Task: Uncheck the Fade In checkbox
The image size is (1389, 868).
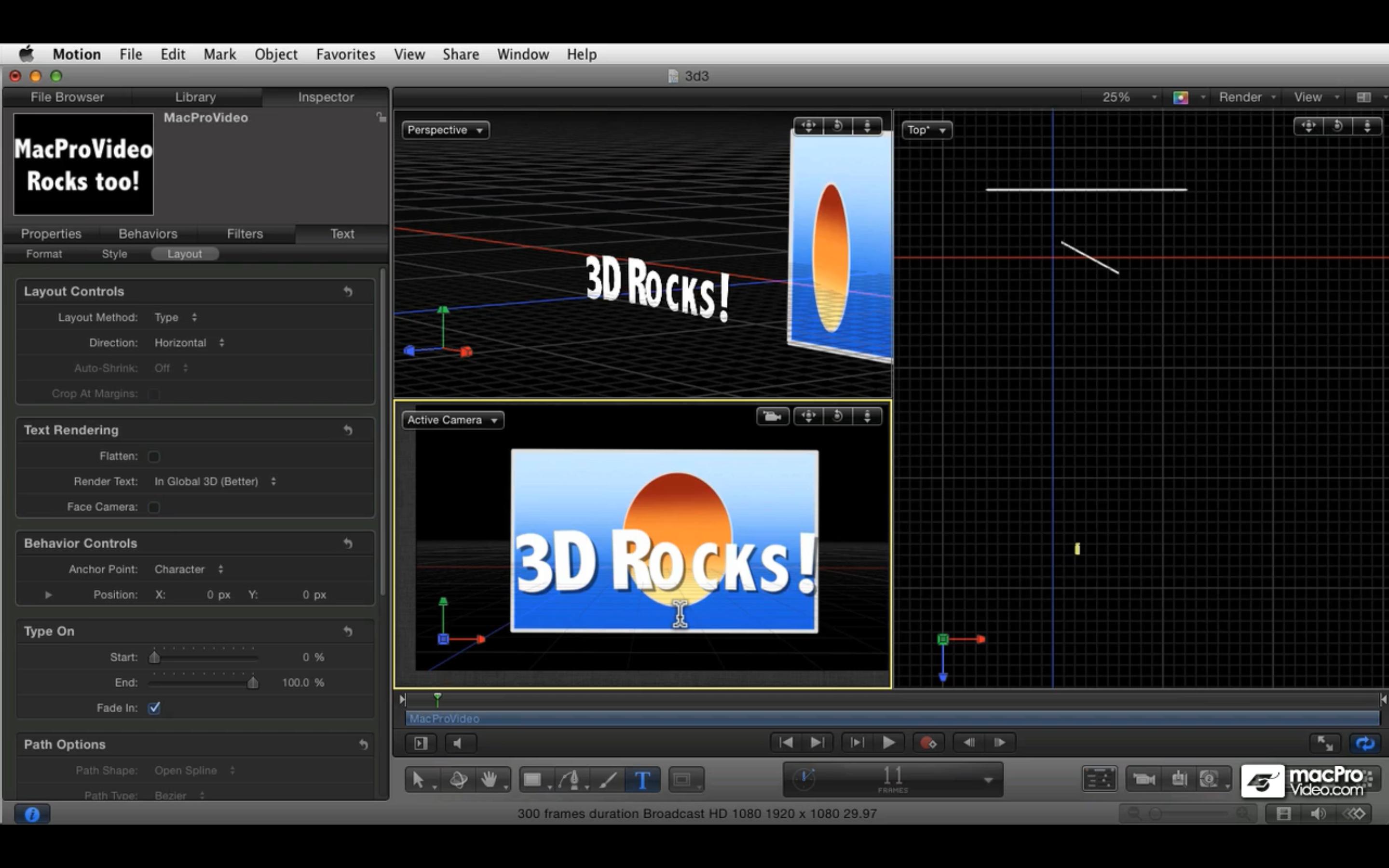Action: pyautogui.click(x=154, y=708)
